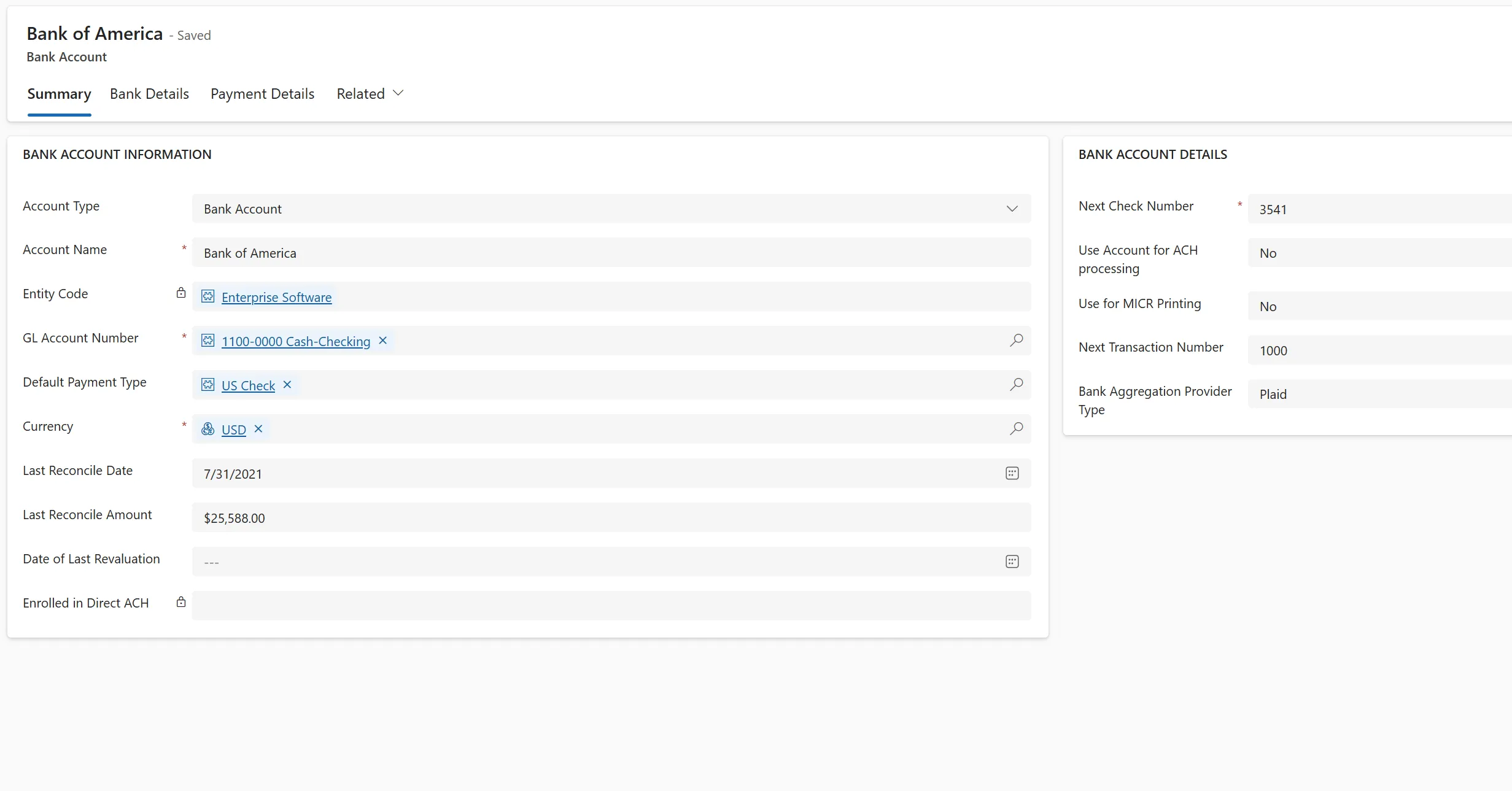The image size is (1512, 791).
Task: Clear the US Check payment type
Action: click(287, 385)
